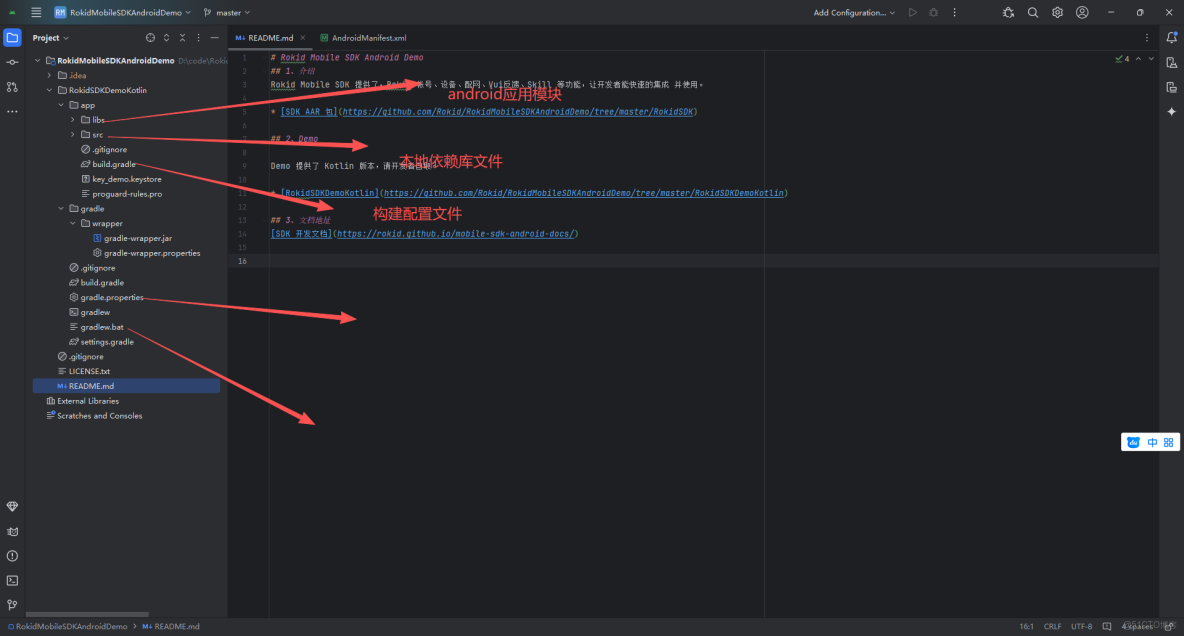
Task: Select the Opened File locator crosshair in Project toolbar
Action: pyautogui.click(x=150, y=37)
